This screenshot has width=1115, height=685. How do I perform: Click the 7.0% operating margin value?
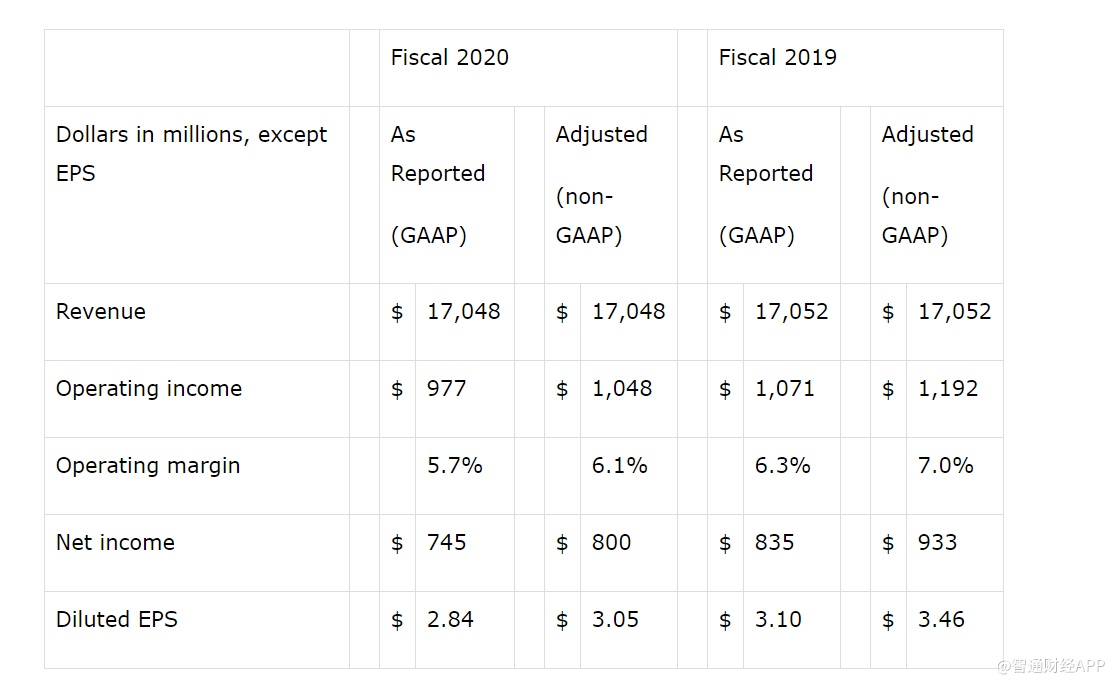tap(946, 466)
